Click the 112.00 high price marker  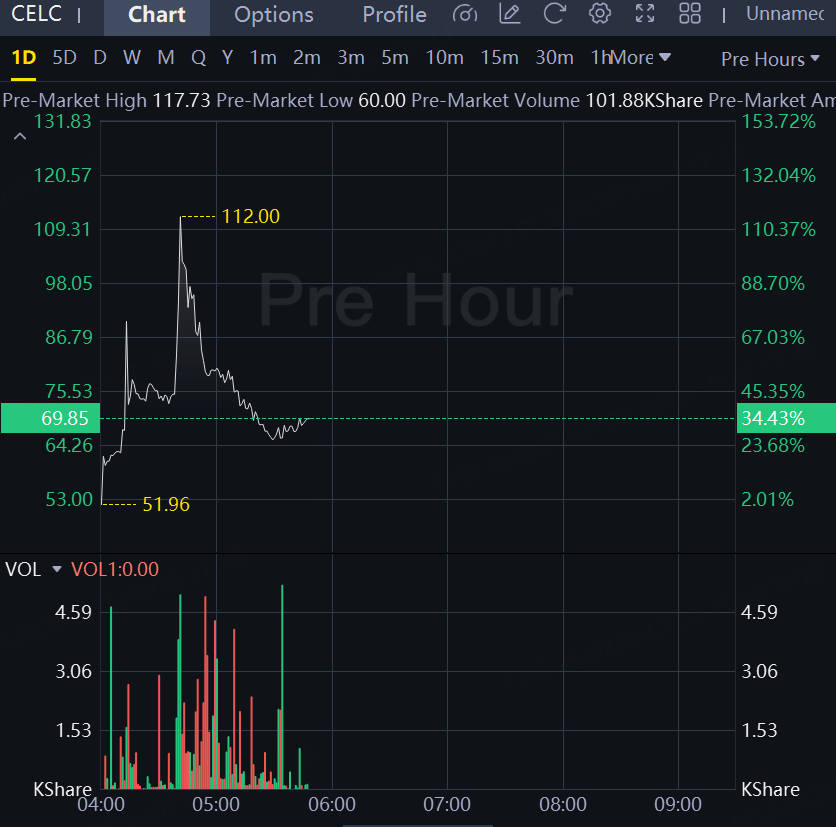[x=251, y=216]
